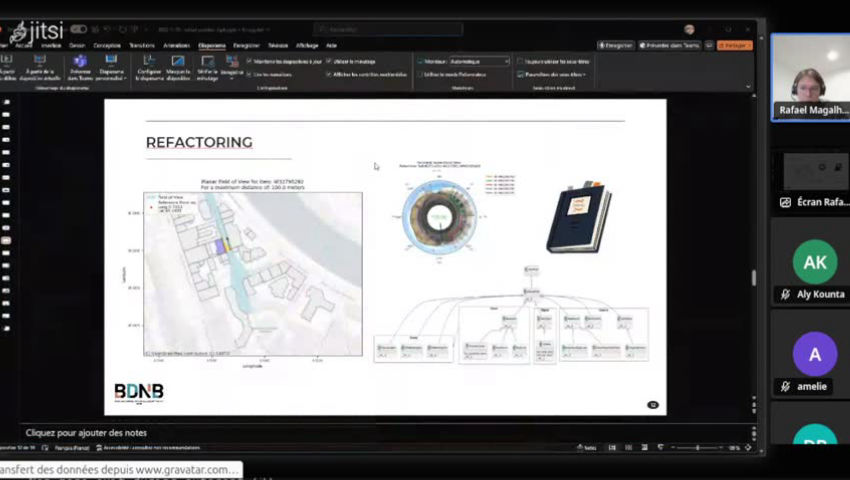Start slideshow from current slide icon
The image size is (850, 480).
tap(39, 64)
